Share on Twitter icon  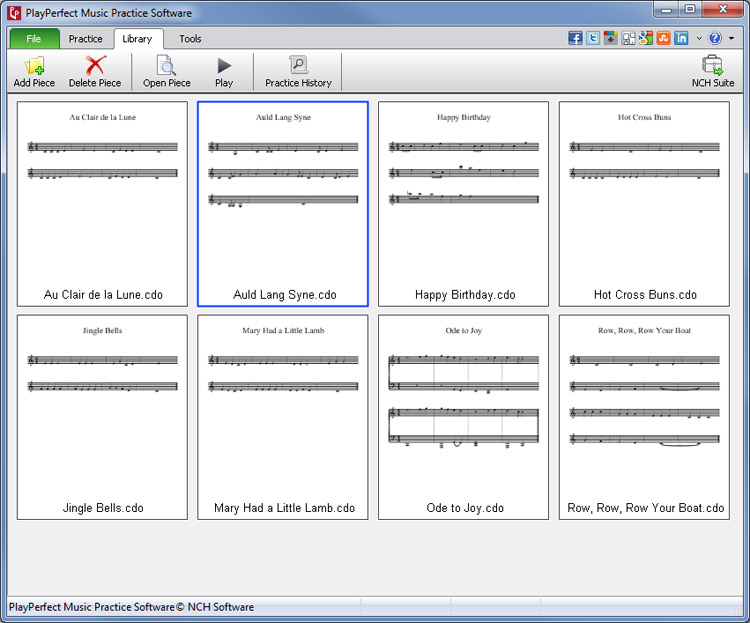pyautogui.click(x=593, y=38)
